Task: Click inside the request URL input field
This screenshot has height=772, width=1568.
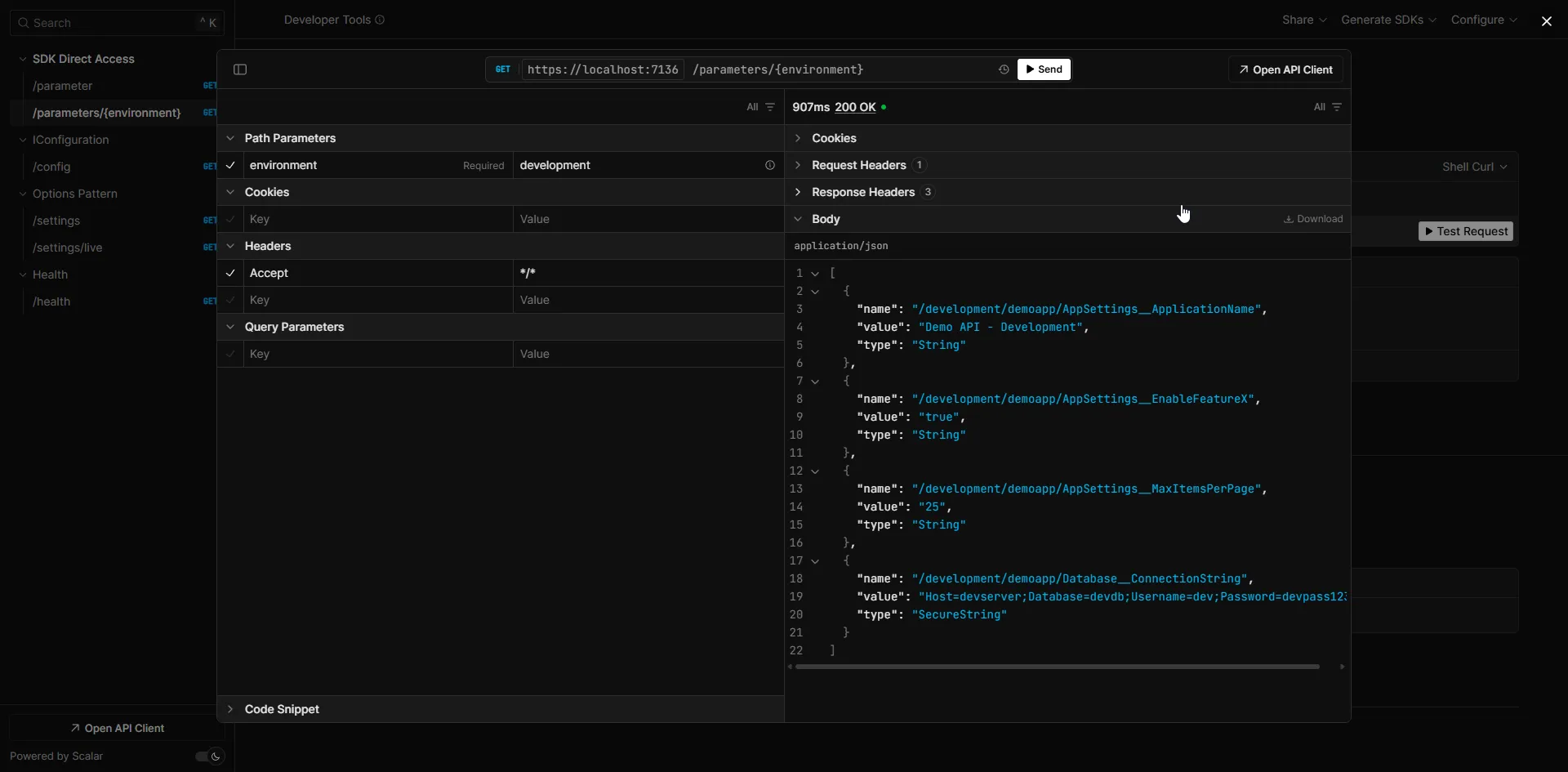Action: [777, 69]
